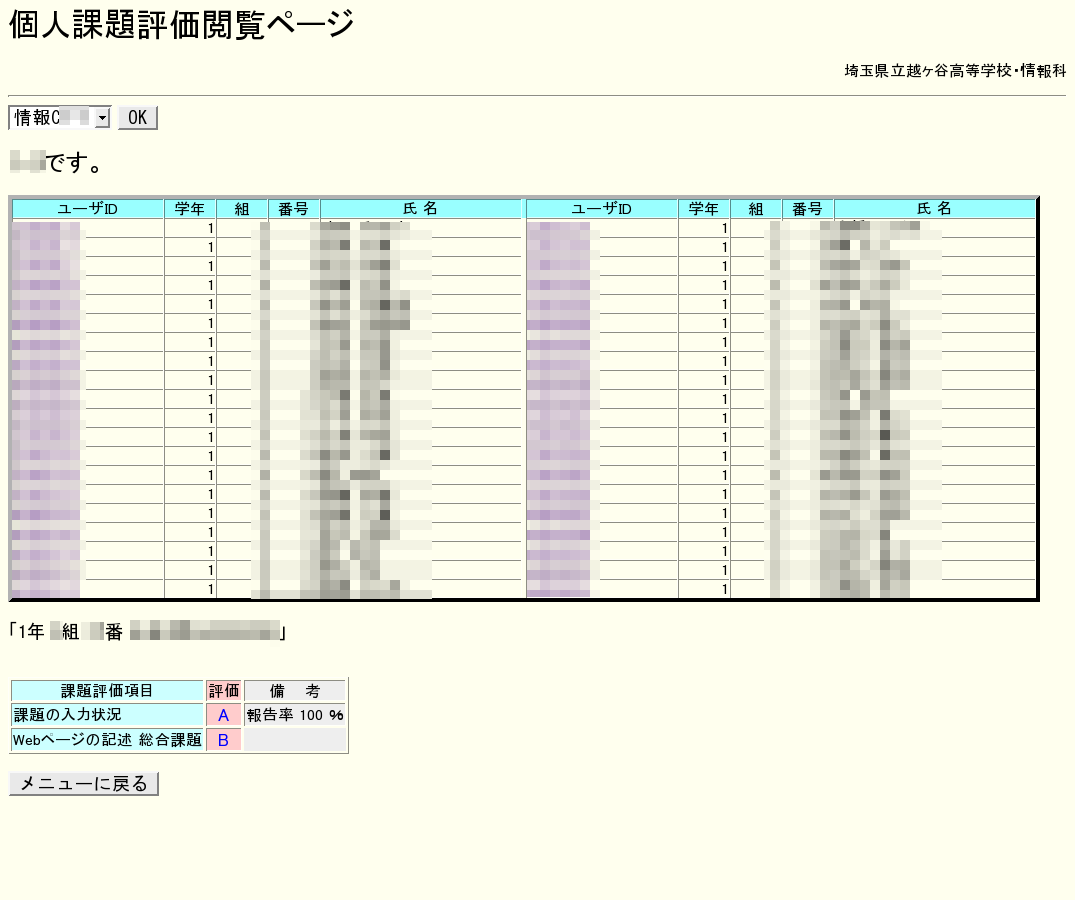Screen dimensions: 1075x900
Task: Click the 評価 column header cell
Action: pos(224,691)
